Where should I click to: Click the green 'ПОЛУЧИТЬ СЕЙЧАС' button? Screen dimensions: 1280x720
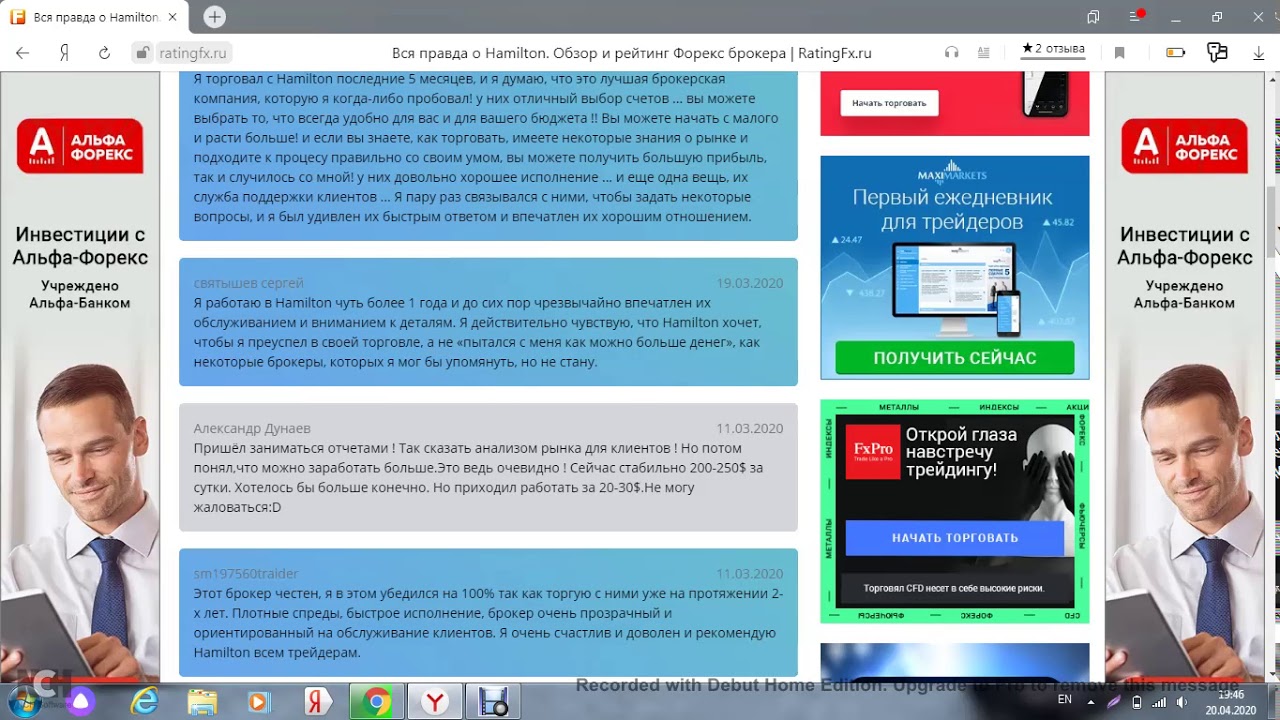(955, 358)
